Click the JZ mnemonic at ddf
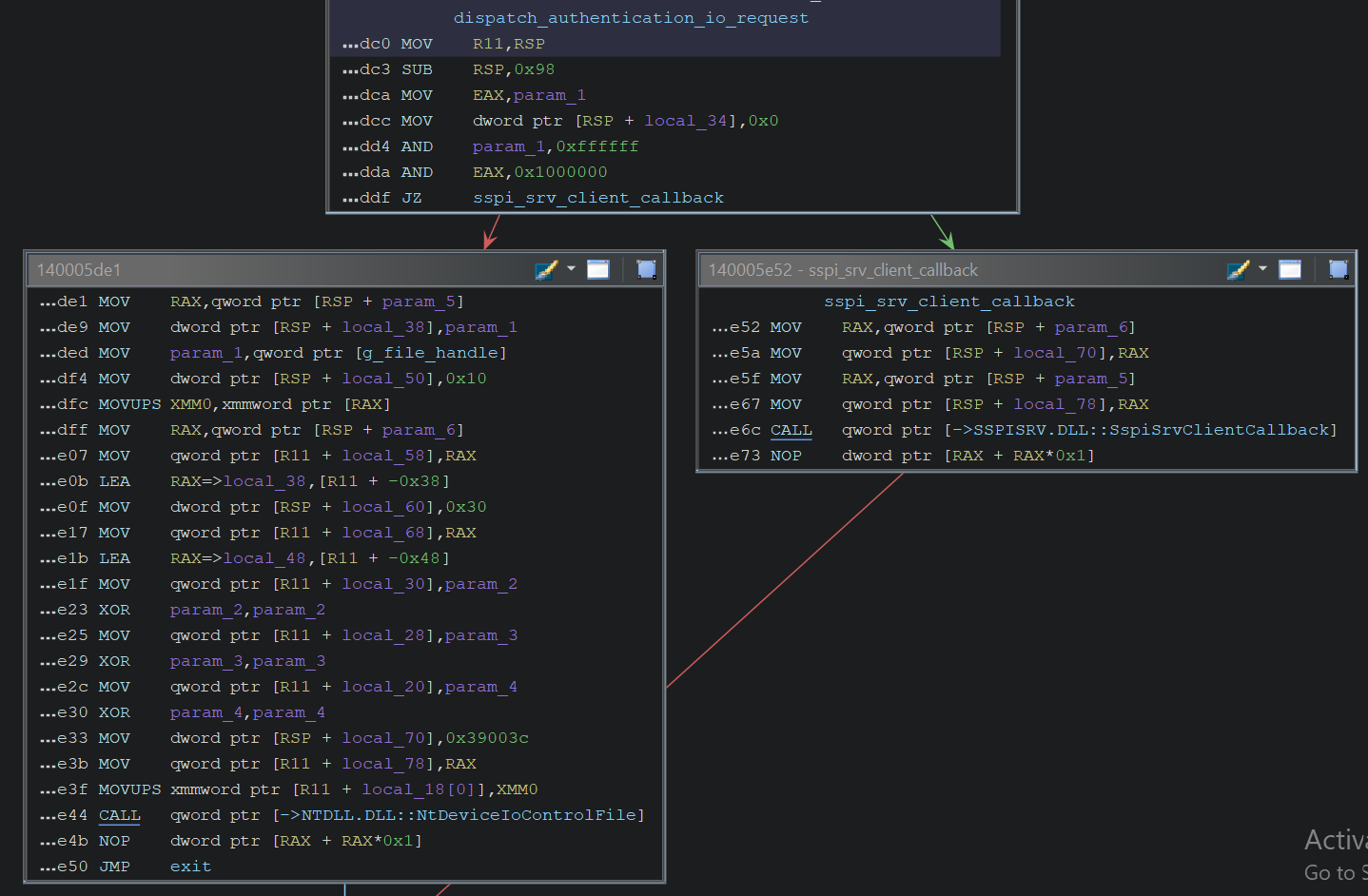The height and width of the screenshot is (896, 1368). tap(411, 198)
